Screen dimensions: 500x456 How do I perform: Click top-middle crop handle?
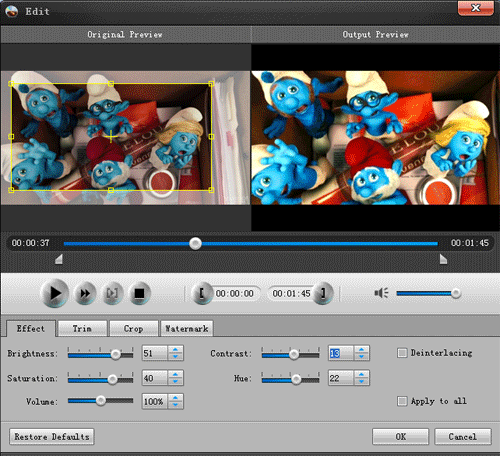pos(111,84)
